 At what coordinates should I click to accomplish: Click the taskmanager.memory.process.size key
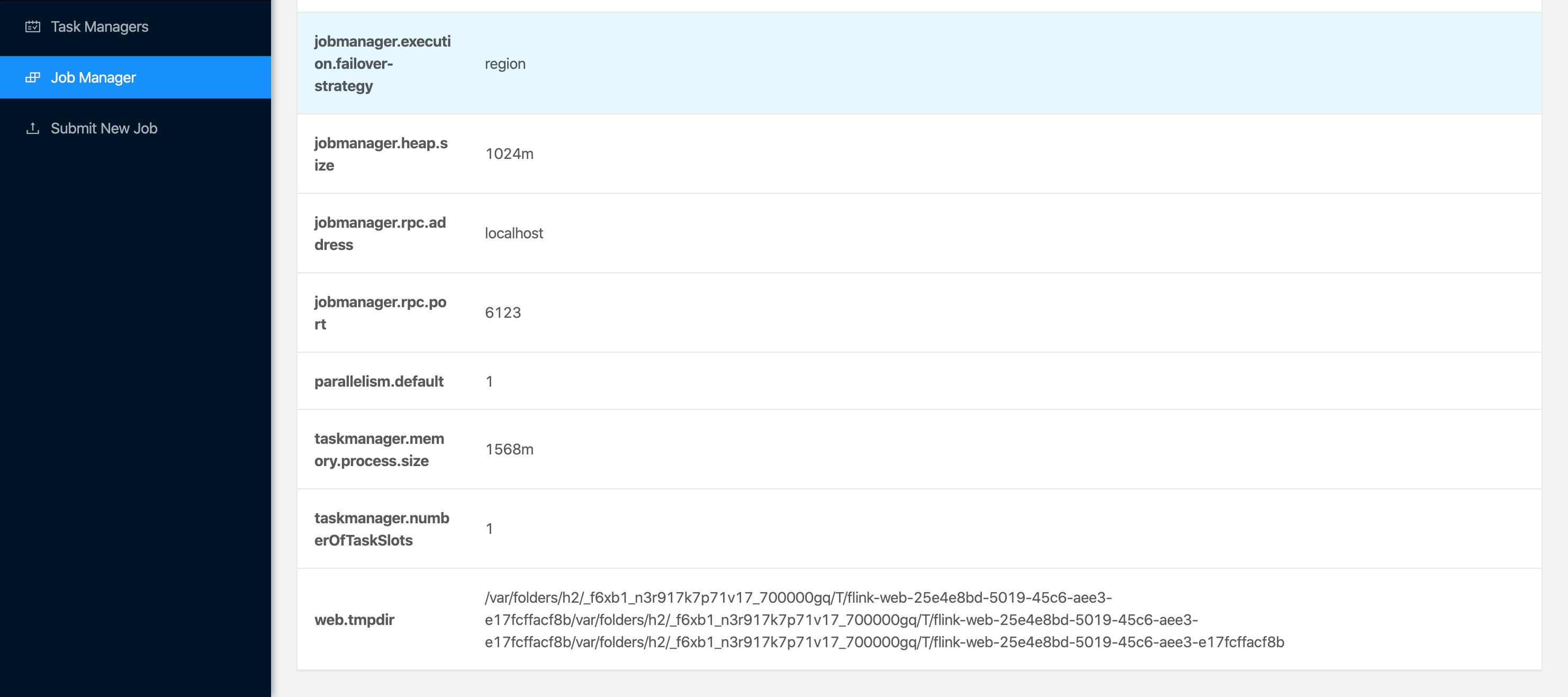[x=379, y=449]
